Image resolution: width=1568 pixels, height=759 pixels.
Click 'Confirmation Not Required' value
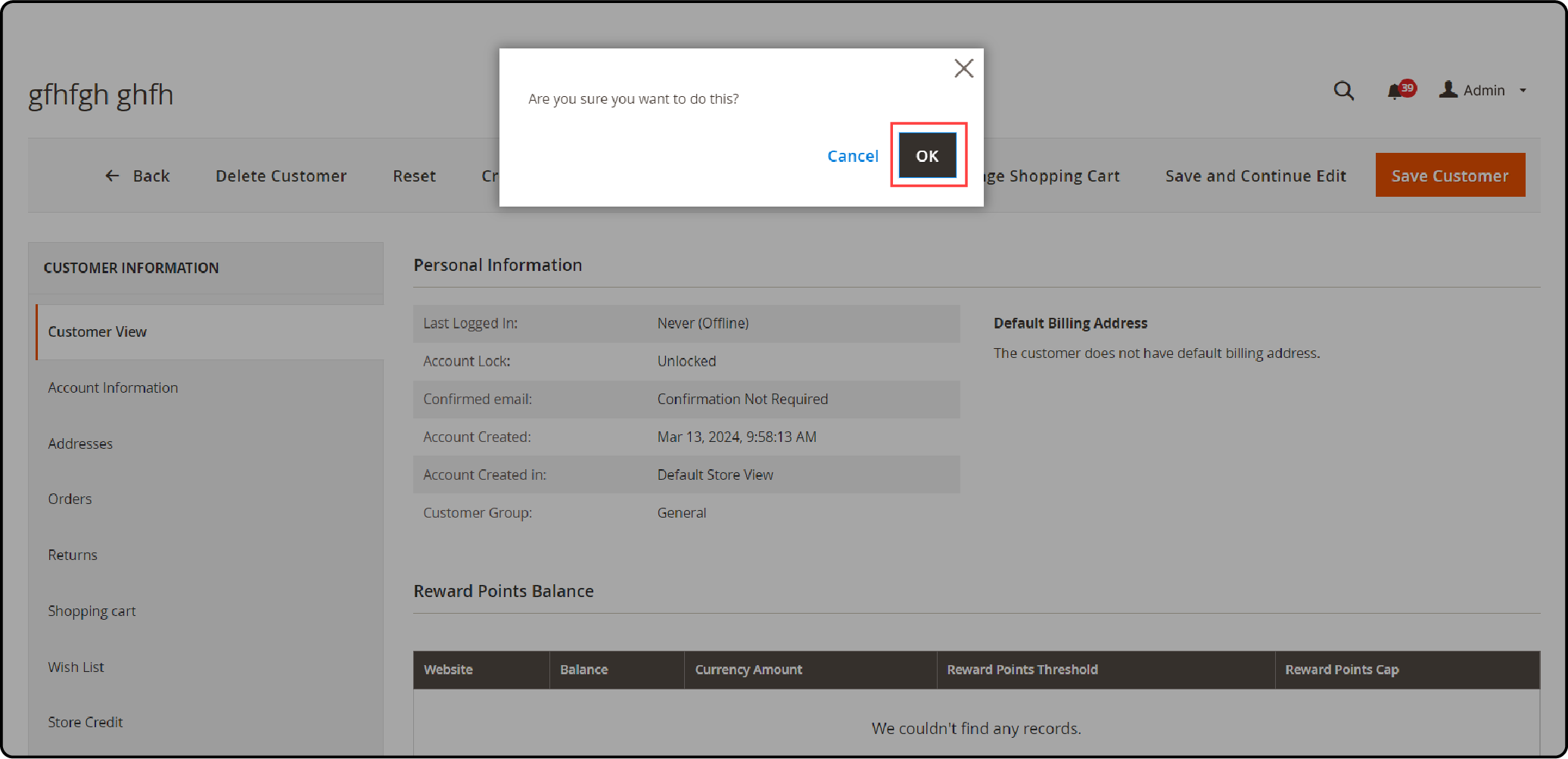click(x=742, y=399)
